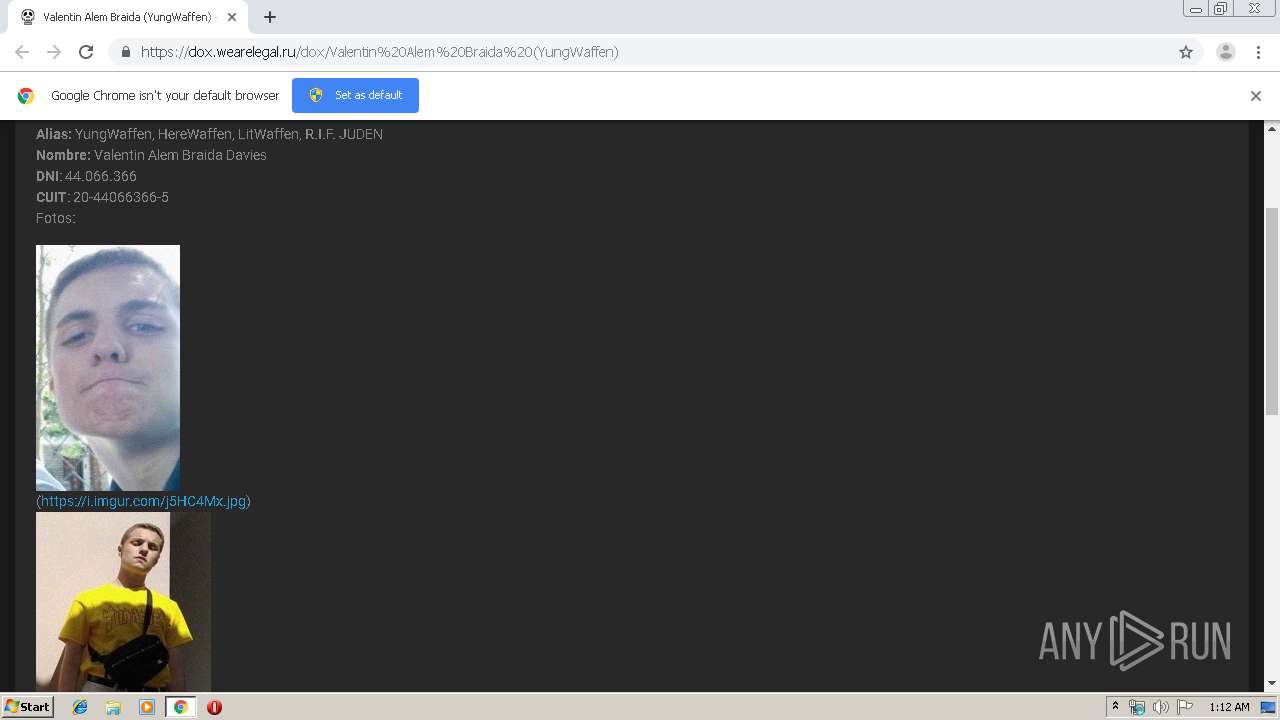1280x720 pixels.
Task: Click the Set as default button
Action: 355,95
